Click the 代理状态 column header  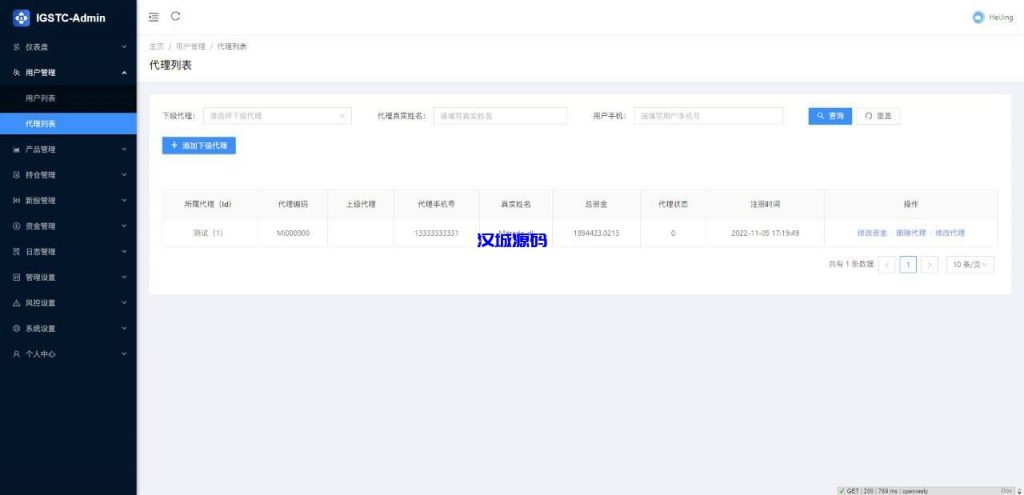[x=673, y=204]
